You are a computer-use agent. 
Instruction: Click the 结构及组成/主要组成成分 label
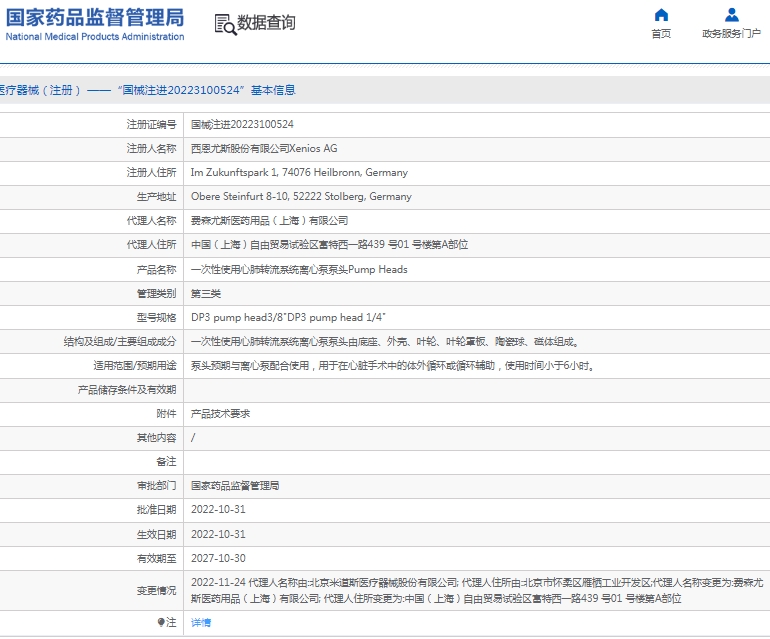(x=120, y=341)
